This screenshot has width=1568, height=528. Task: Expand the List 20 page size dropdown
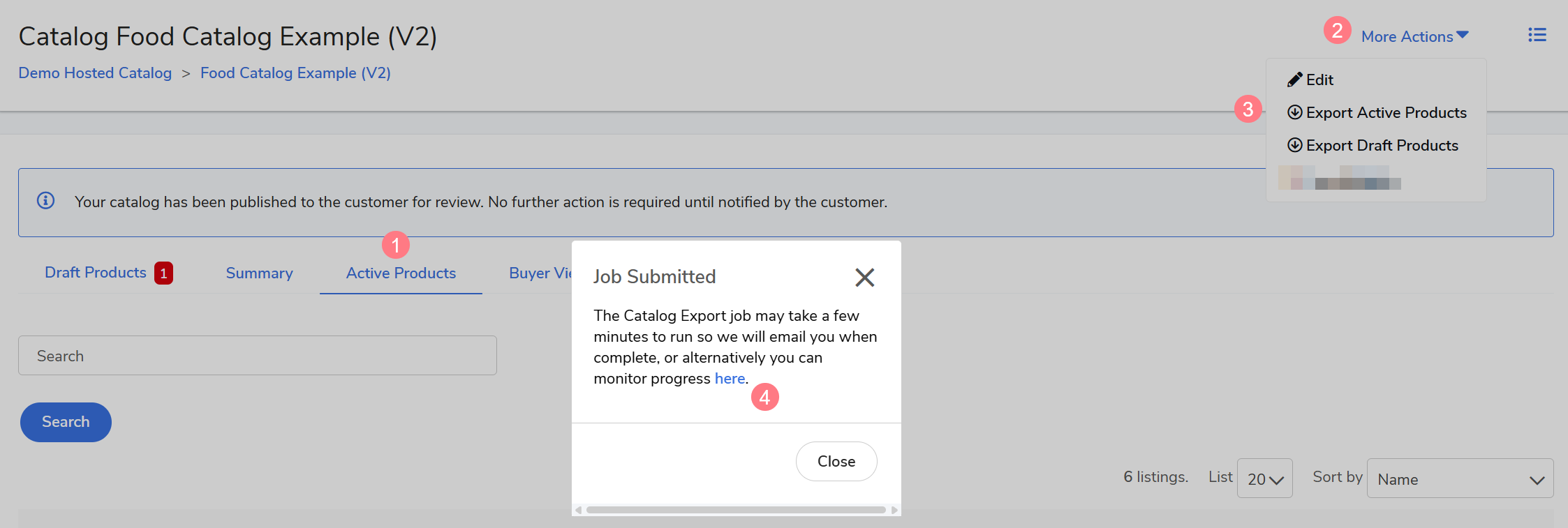[1264, 478]
